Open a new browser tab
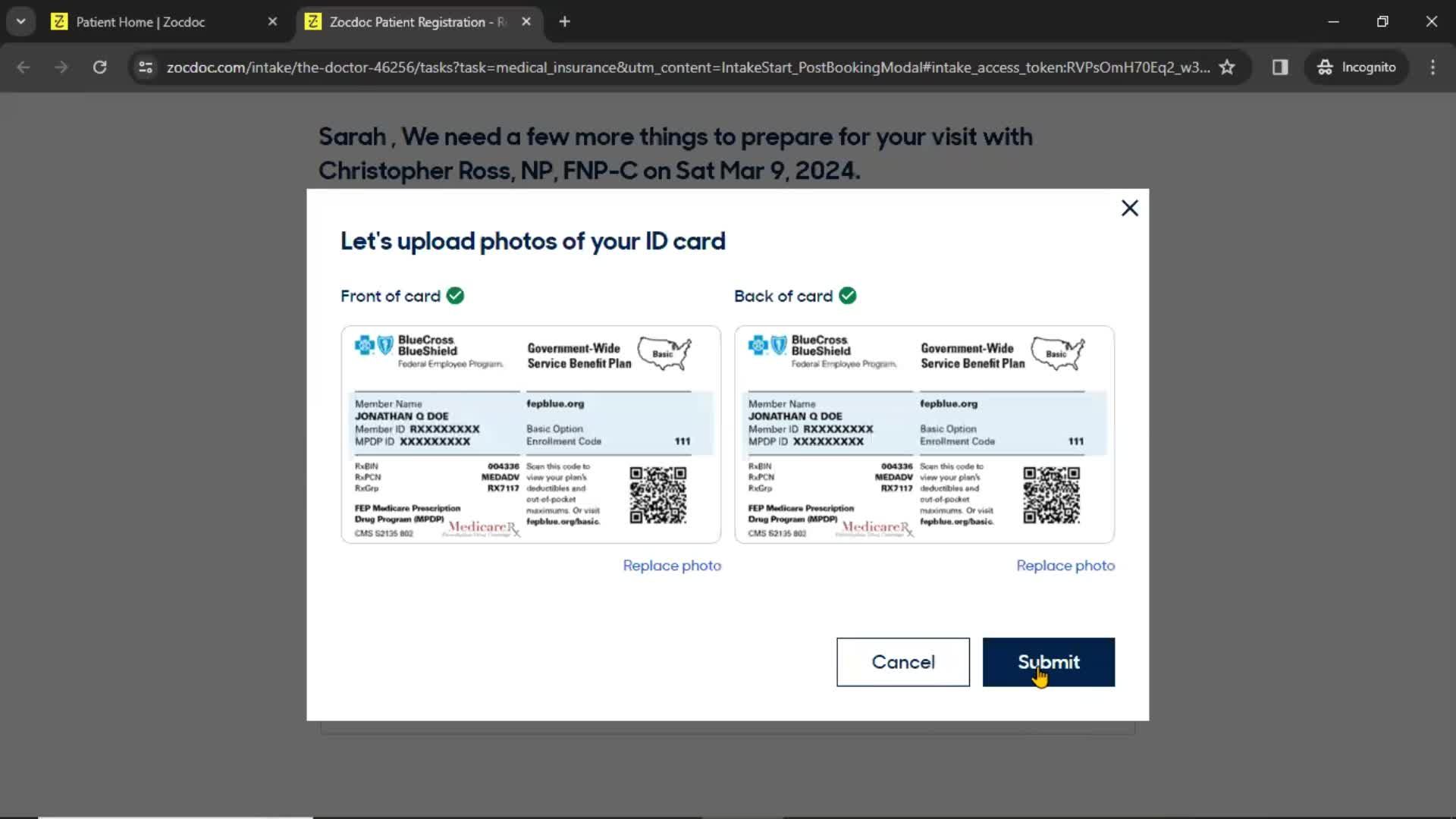Screen dimensions: 1456x819 [564, 22]
